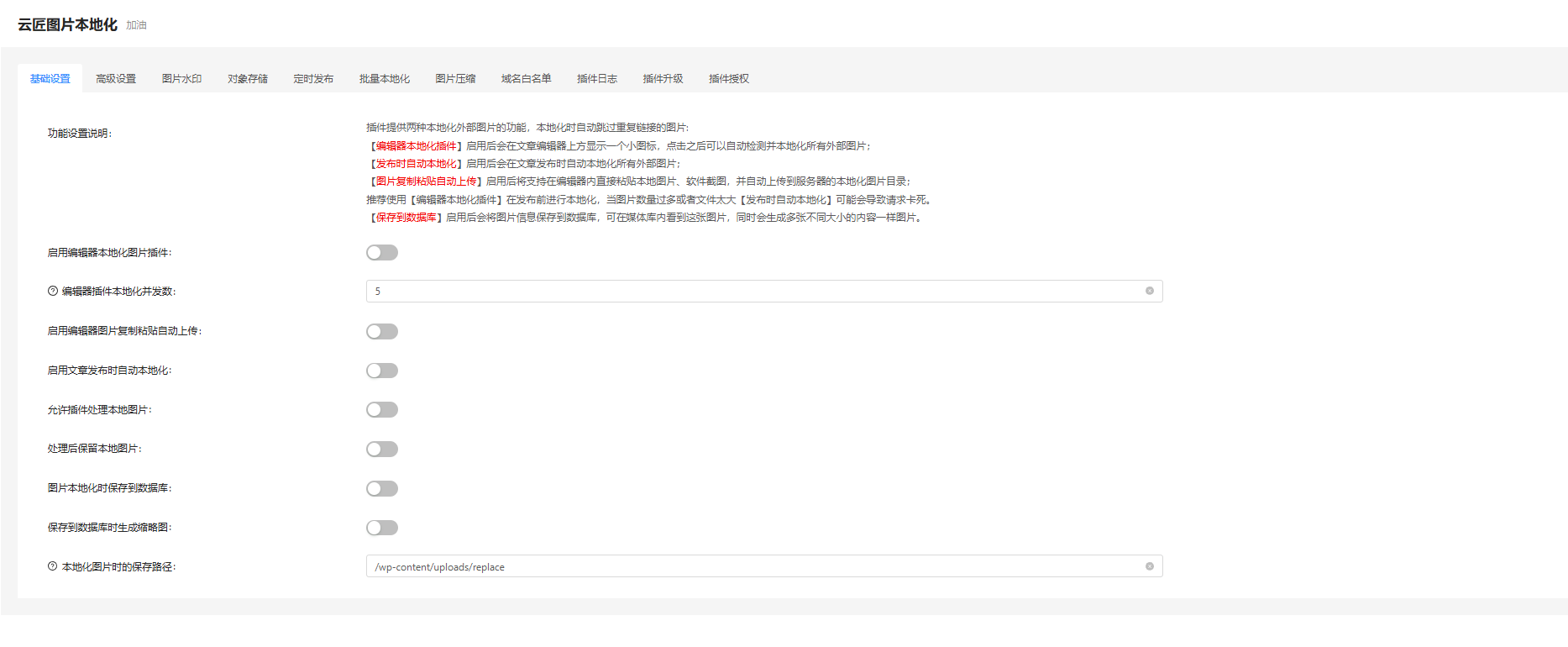This screenshot has height=647, width=1568.
Task: Open the 图片水印 tab
Action: [x=181, y=79]
